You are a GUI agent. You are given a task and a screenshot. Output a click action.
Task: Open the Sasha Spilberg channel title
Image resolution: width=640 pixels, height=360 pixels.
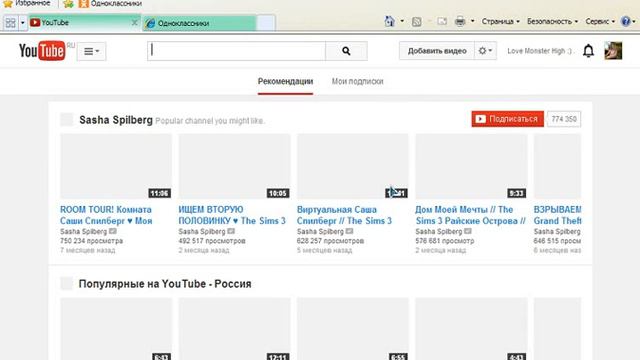[116, 120]
